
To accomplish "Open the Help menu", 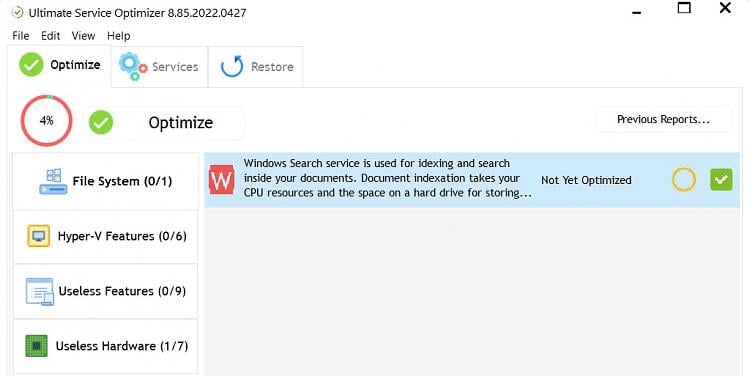I will tap(118, 36).
